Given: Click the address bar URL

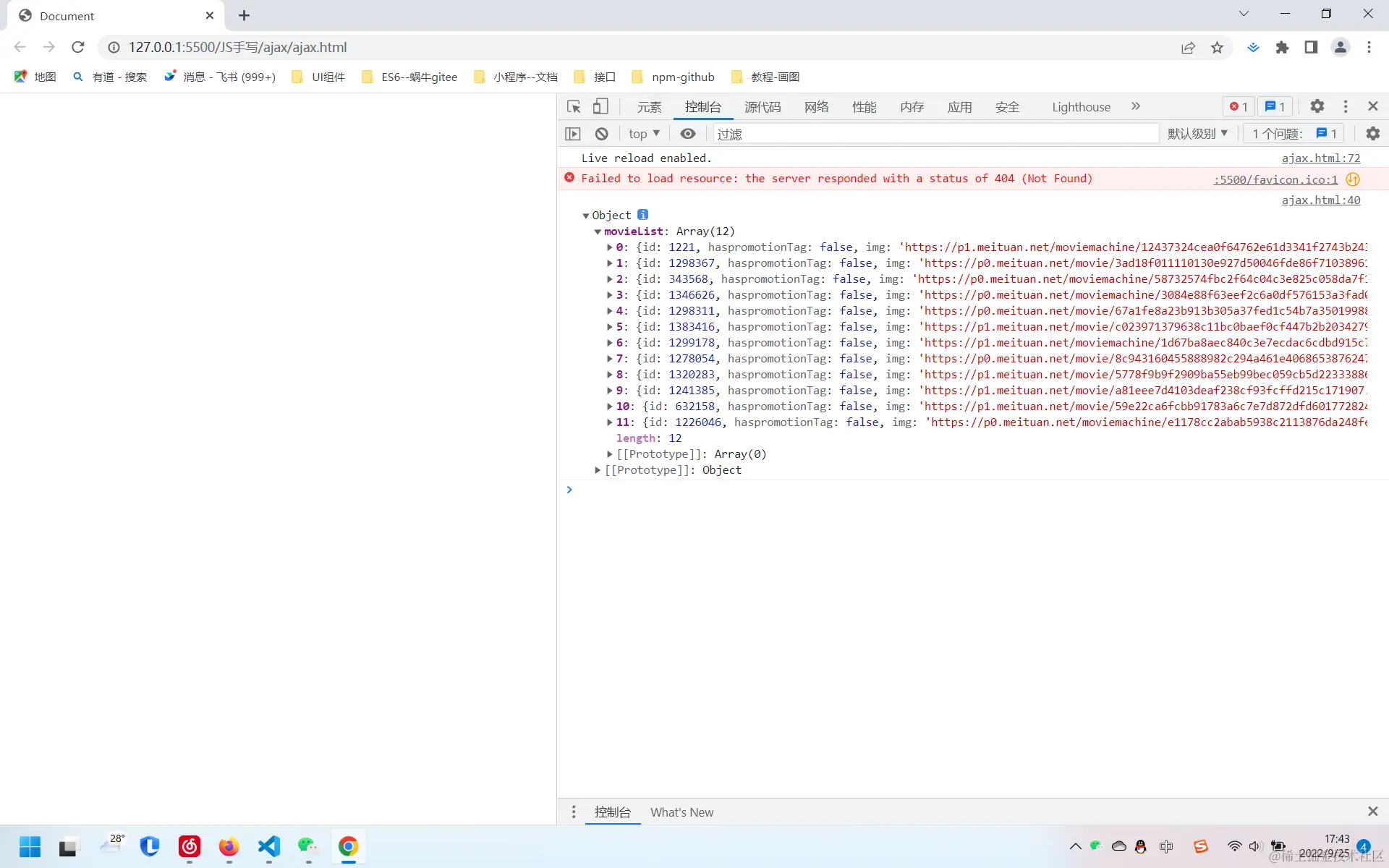Looking at the screenshot, I should point(238,47).
